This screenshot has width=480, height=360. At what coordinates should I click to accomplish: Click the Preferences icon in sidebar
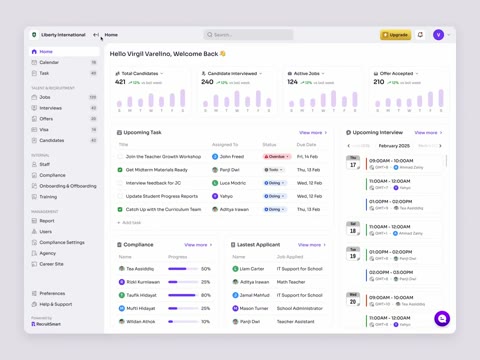(x=34, y=293)
